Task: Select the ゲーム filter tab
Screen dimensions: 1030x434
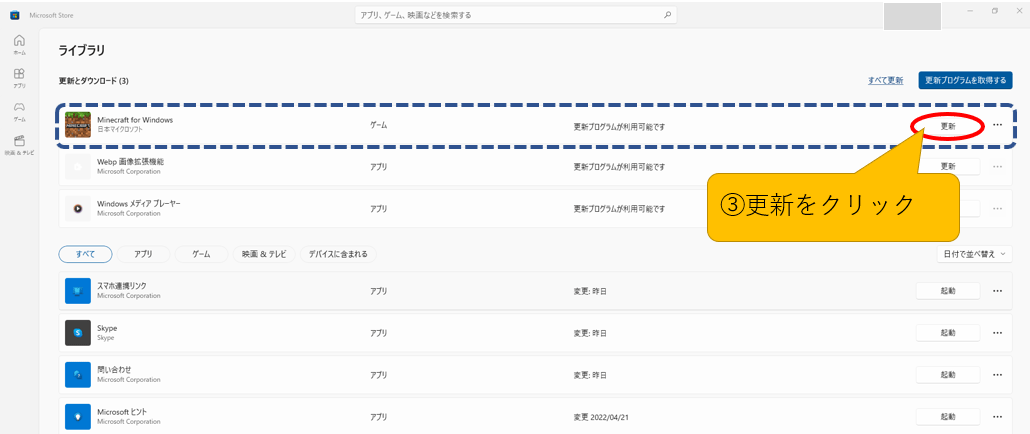Action: point(201,254)
